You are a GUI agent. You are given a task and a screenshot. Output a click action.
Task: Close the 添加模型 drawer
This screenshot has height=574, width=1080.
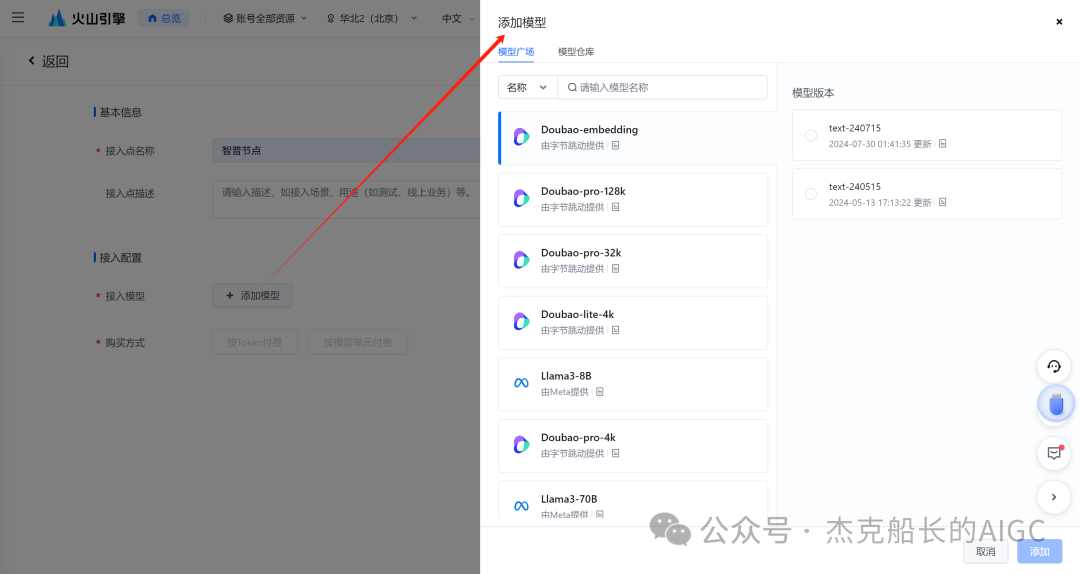pyautogui.click(x=1059, y=22)
